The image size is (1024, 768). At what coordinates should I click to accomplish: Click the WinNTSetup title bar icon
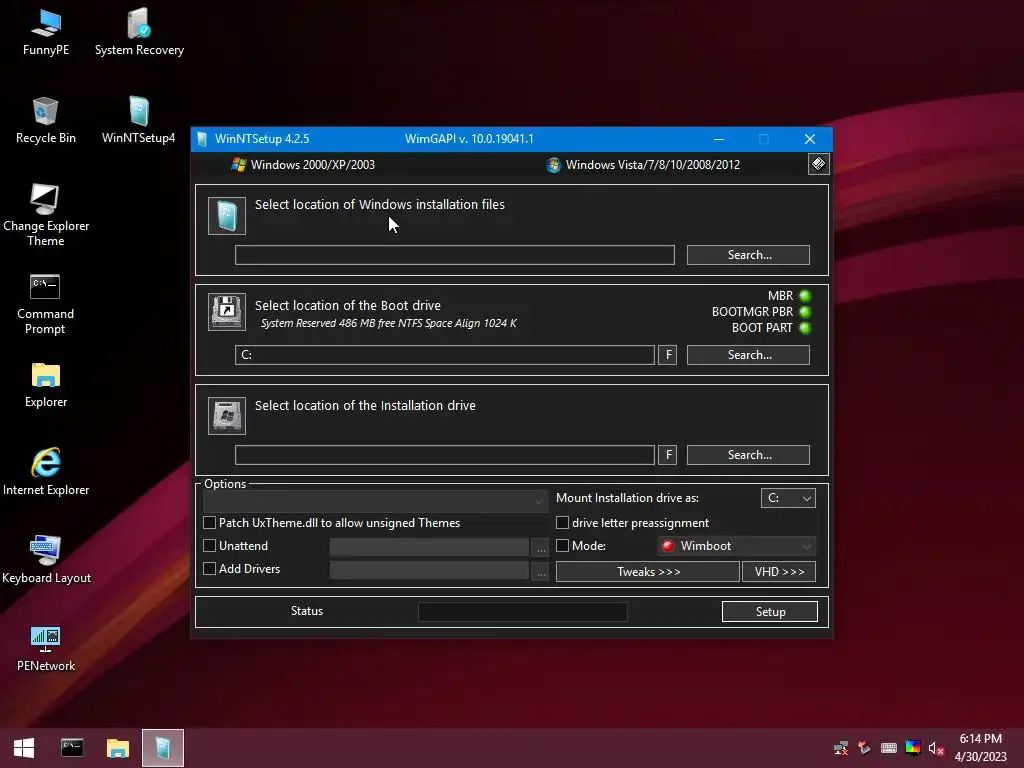coord(202,138)
